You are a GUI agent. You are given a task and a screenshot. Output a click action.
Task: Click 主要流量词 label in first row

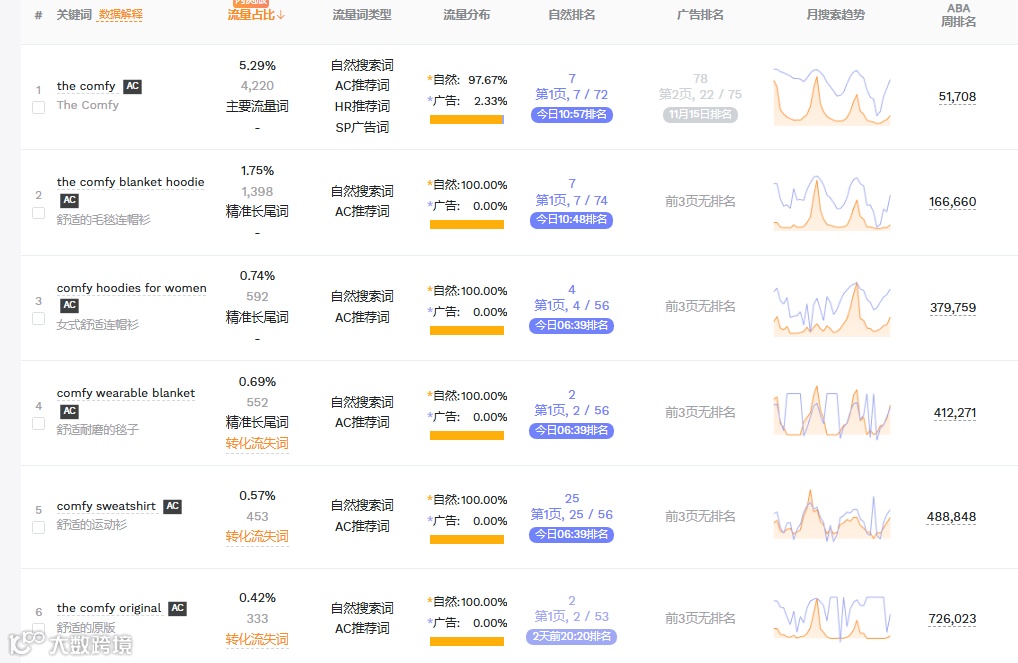tap(257, 106)
